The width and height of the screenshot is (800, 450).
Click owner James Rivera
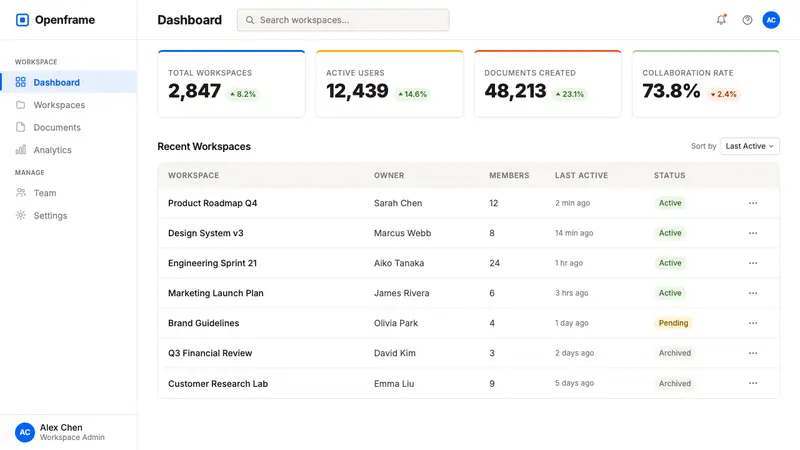(402, 293)
